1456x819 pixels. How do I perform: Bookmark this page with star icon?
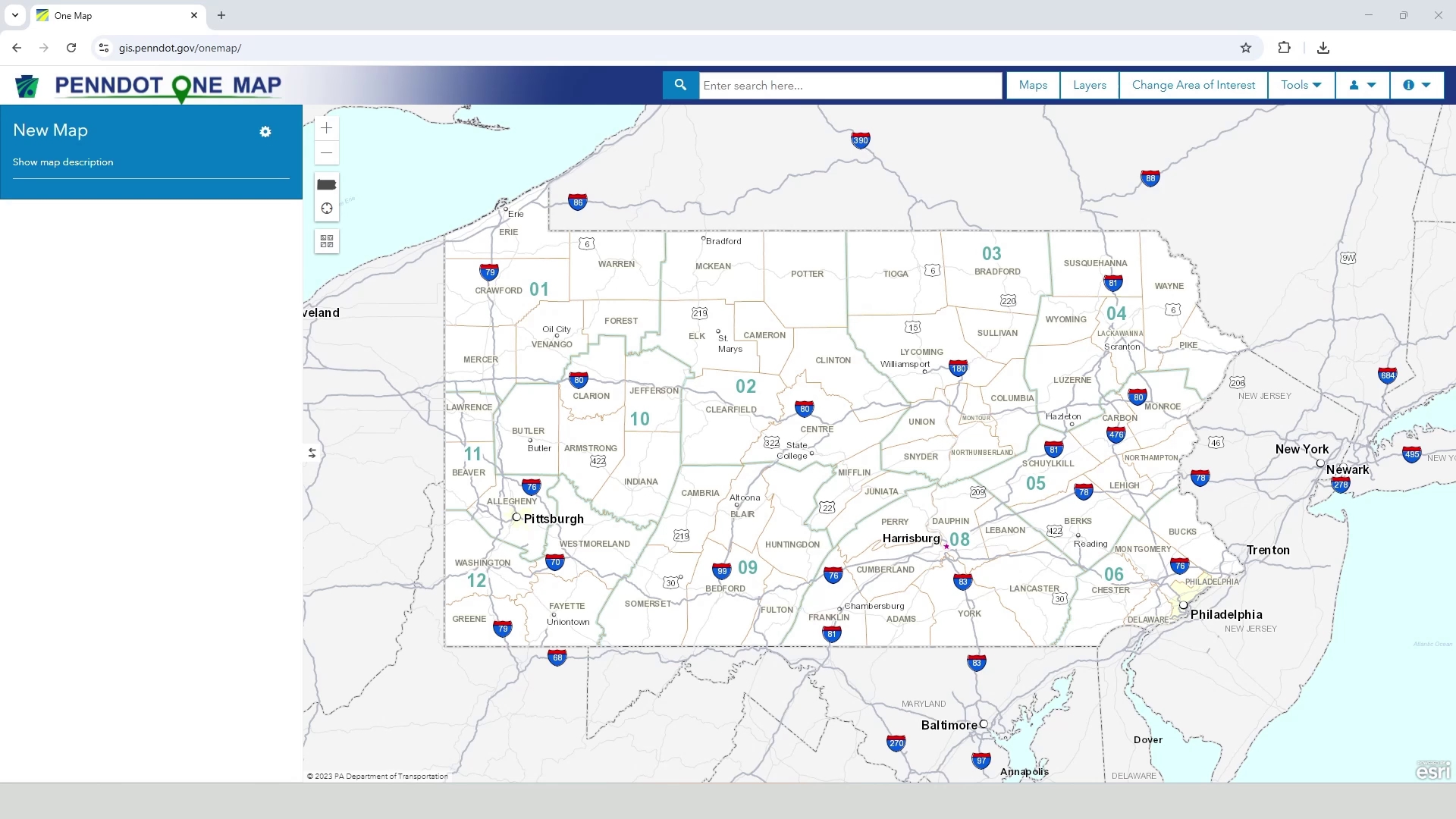[1245, 48]
